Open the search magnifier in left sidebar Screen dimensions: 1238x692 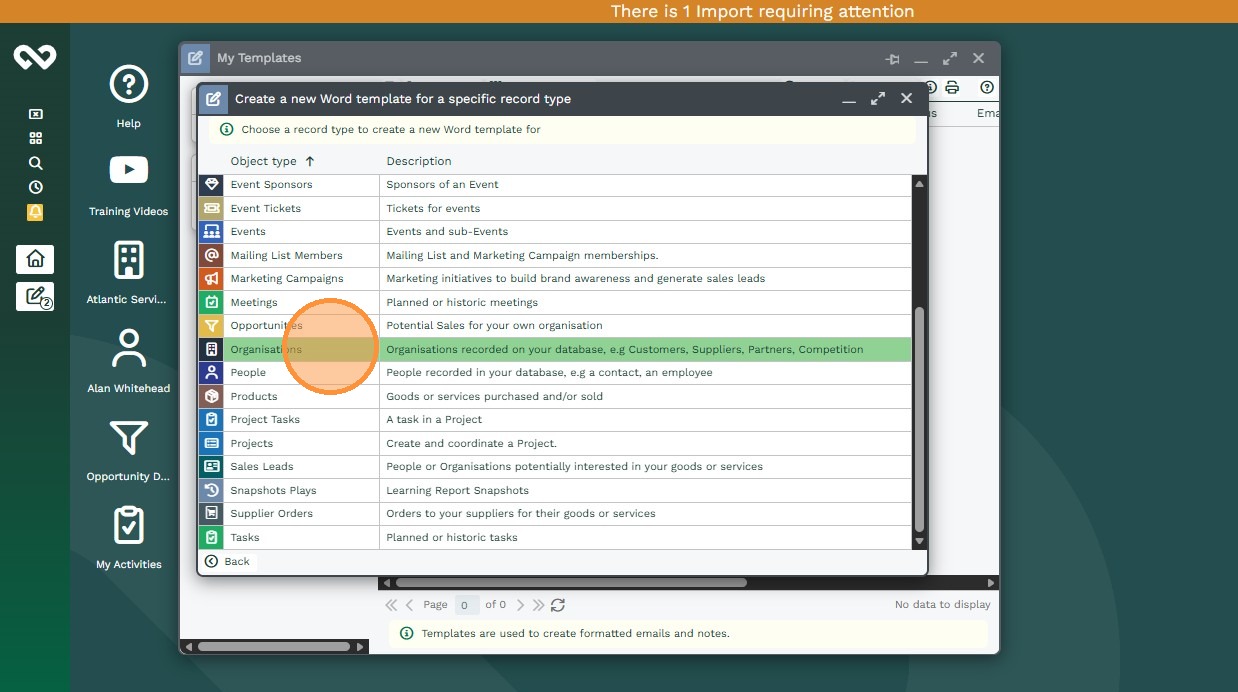tap(35, 163)
